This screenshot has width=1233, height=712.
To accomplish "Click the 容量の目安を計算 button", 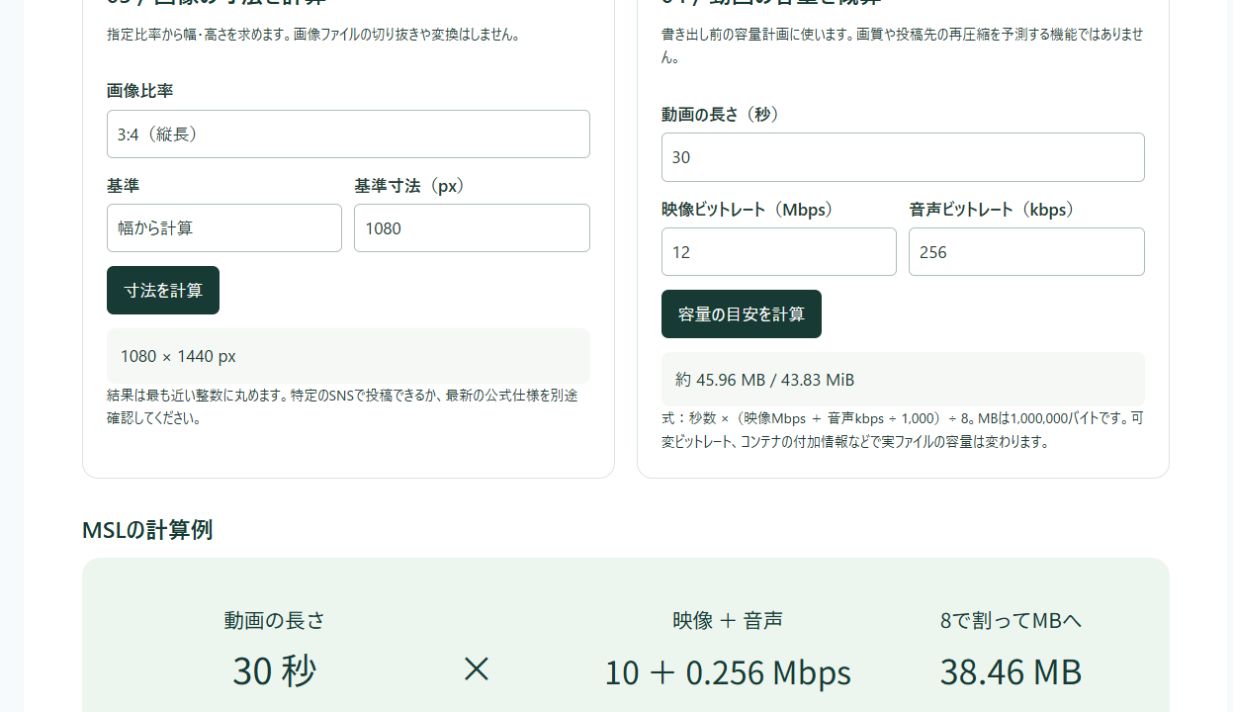I will pos(741,314).
